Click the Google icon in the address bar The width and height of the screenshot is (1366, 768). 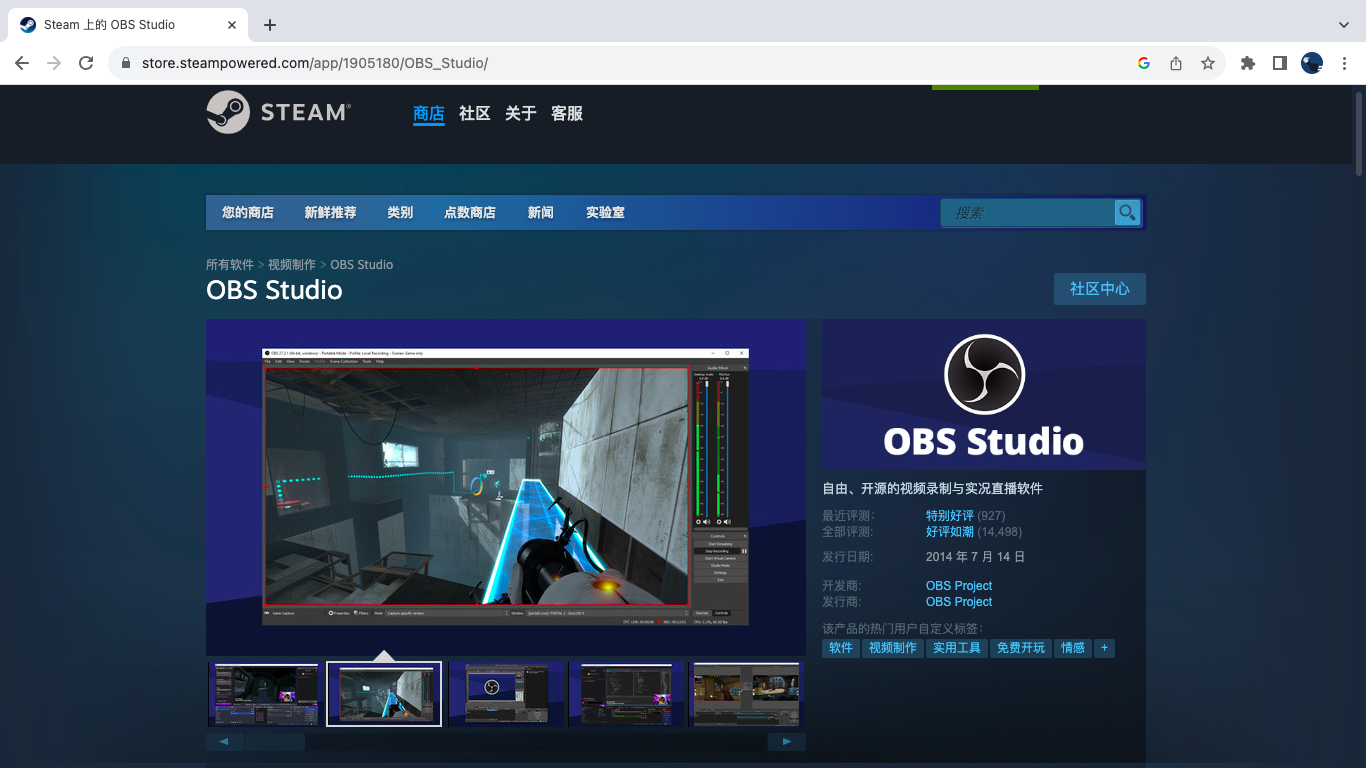tap(1144, 63)
